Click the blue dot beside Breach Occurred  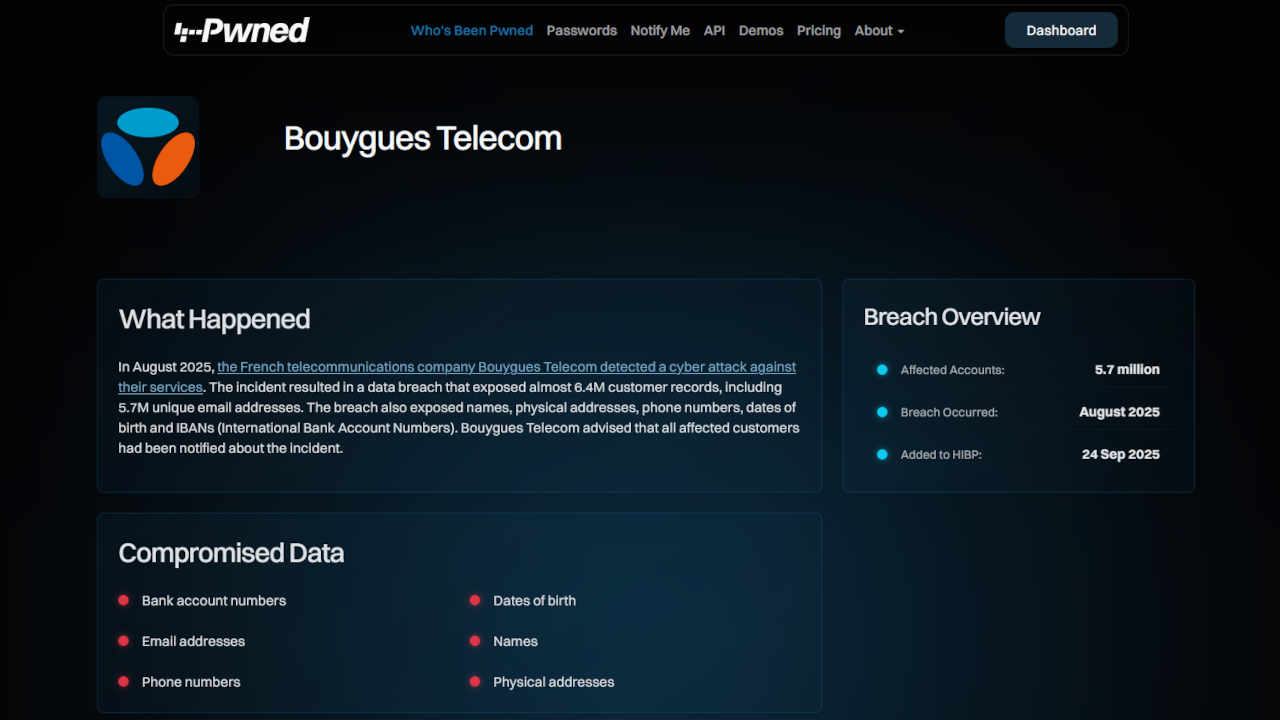pos(882,412)
